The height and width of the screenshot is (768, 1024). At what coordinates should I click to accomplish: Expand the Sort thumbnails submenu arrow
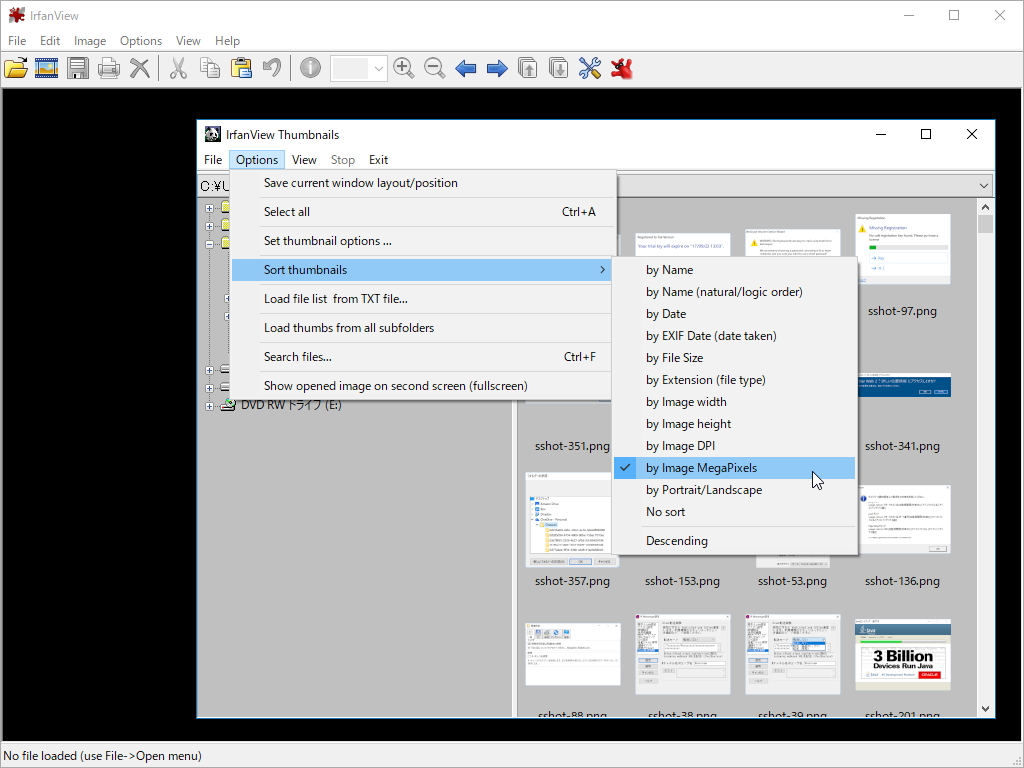pos(601,270)
